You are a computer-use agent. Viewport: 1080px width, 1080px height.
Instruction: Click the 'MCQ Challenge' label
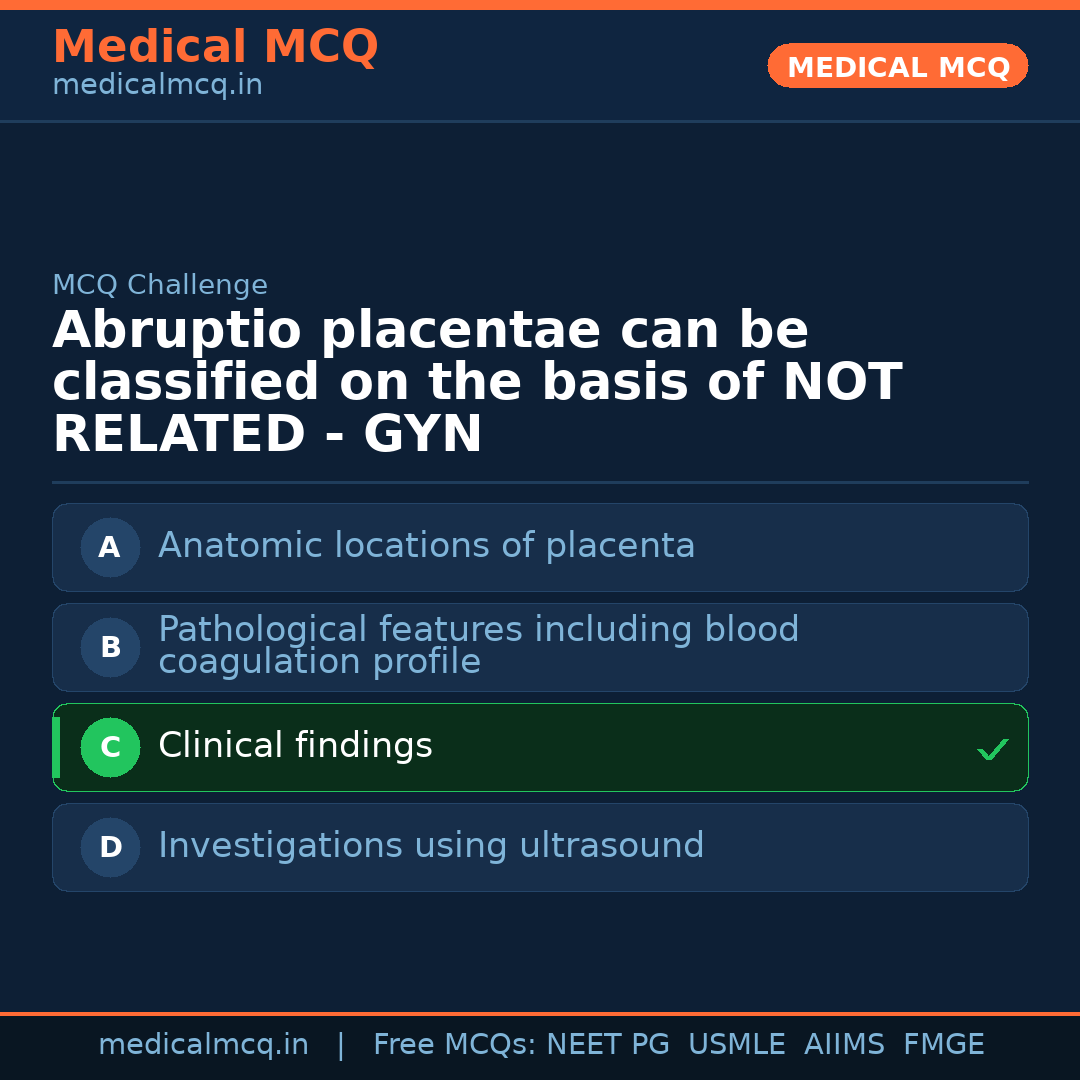(x=160, y=286)
